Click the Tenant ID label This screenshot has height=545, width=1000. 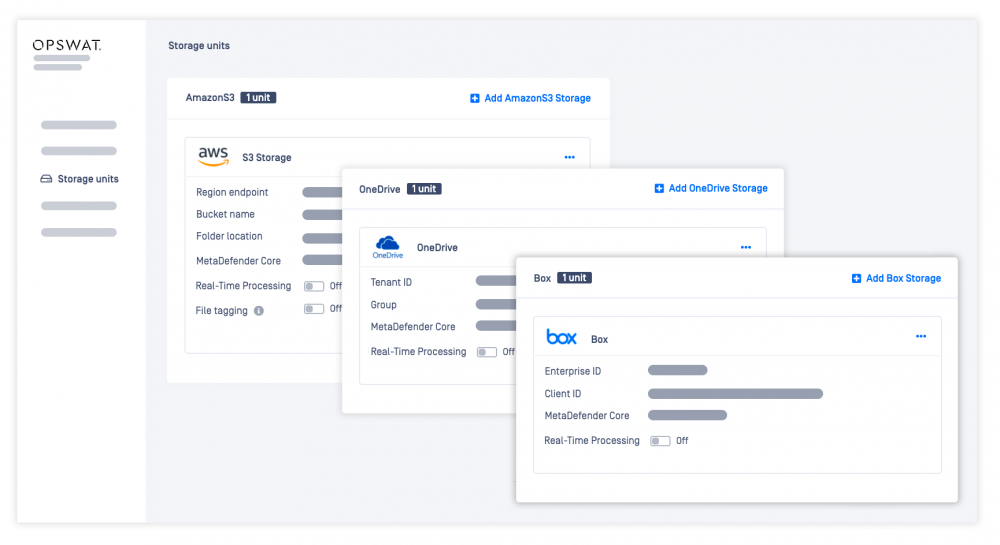coord(391,282)
